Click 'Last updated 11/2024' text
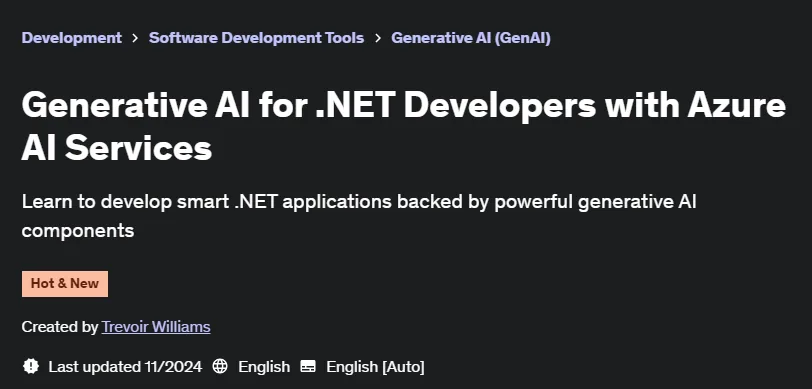Screen dimensions: 812x389 coord(125,367)
